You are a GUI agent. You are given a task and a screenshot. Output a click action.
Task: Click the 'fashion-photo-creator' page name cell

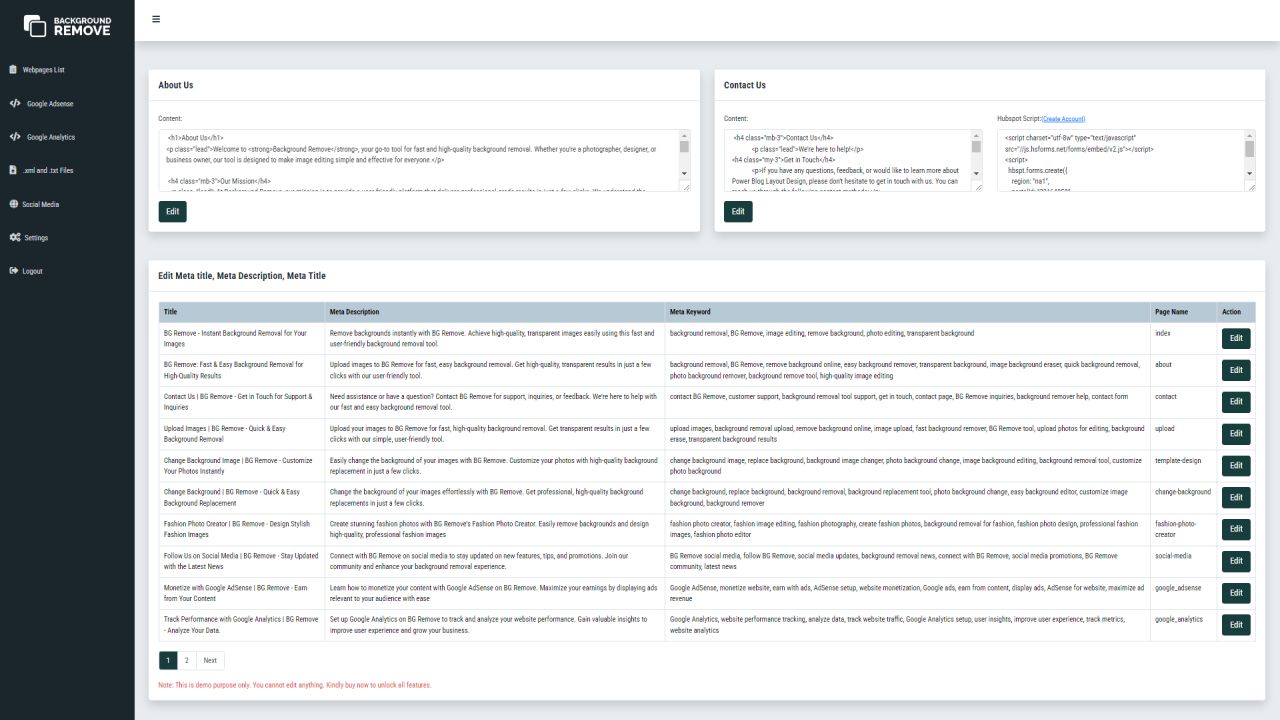1182,528
